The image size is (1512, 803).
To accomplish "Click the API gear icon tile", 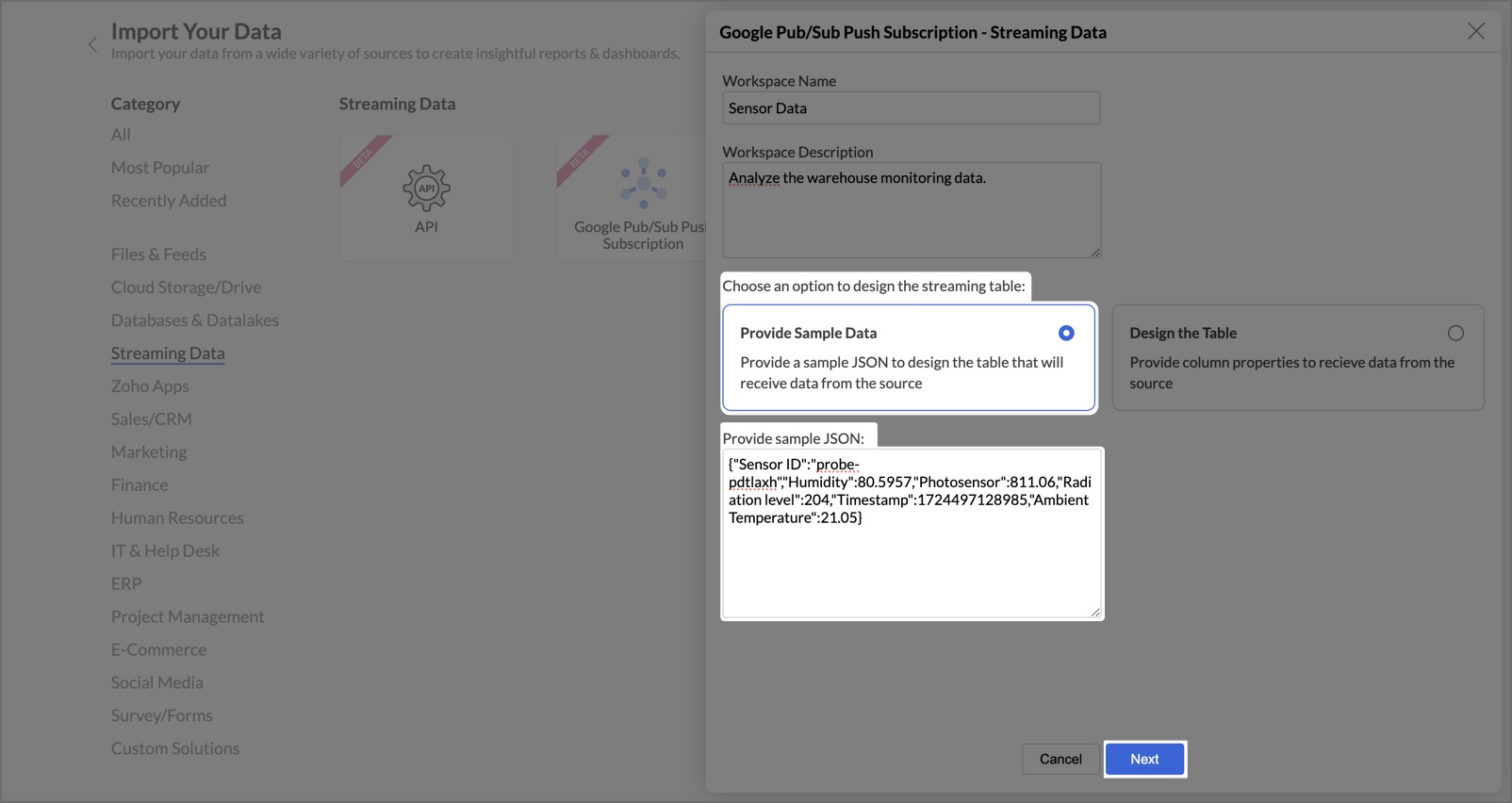I will pos(426,188).
